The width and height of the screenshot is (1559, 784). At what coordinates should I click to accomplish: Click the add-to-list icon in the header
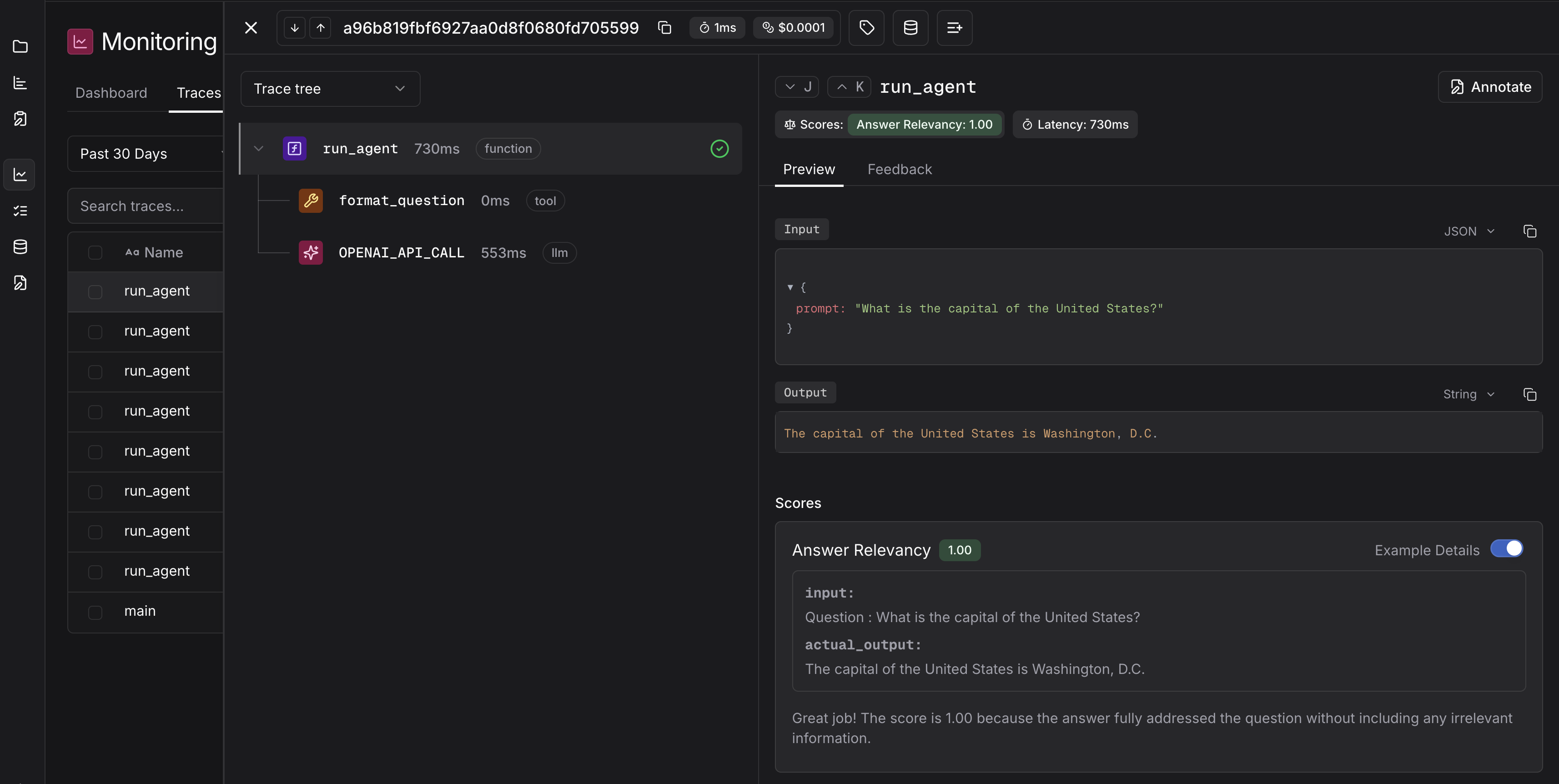pyautogui.click(x=954, y=28)
